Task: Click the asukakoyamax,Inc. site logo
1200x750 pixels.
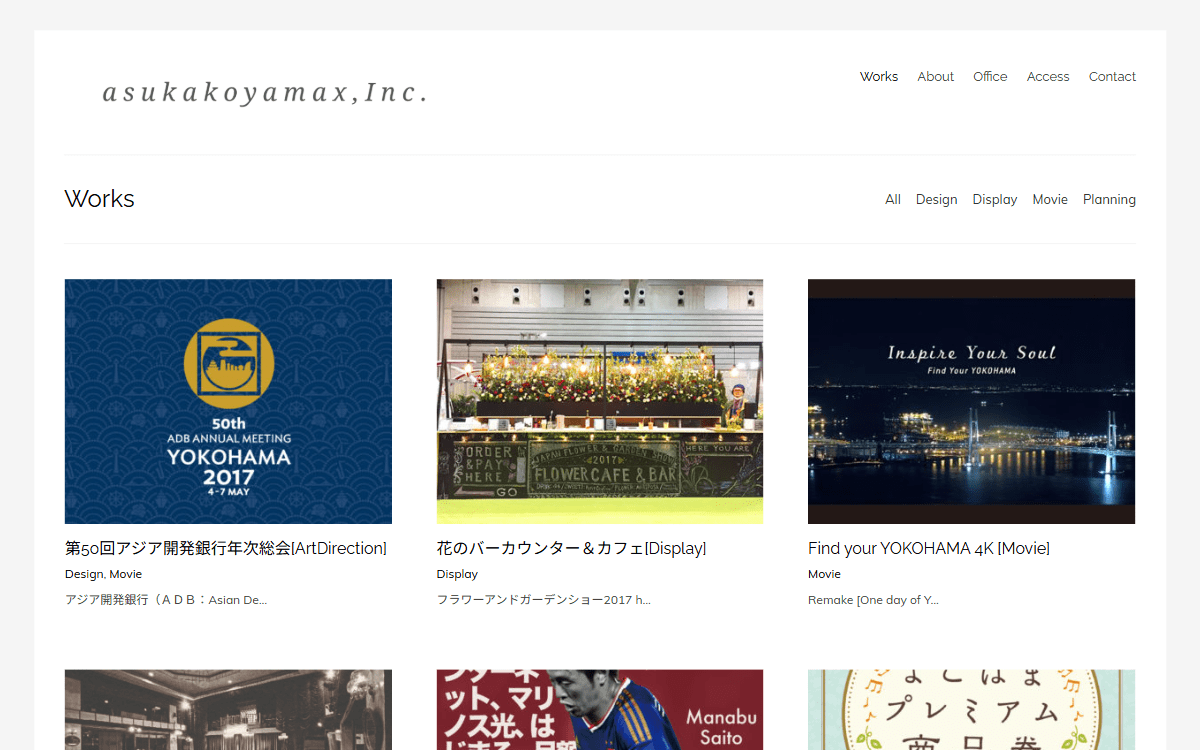Action: (265, 93)
